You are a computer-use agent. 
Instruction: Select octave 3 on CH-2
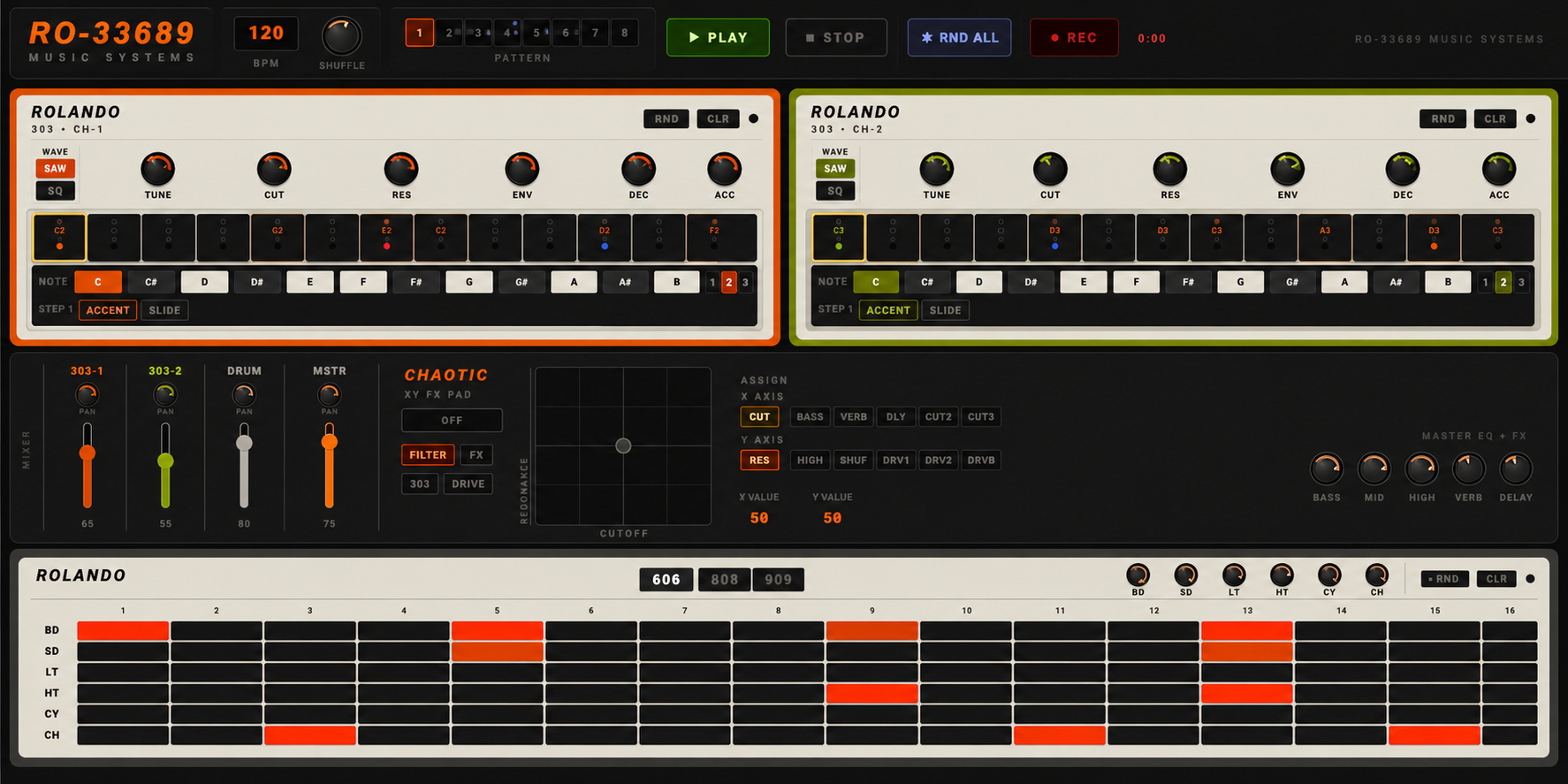(x=1521, y=283)
